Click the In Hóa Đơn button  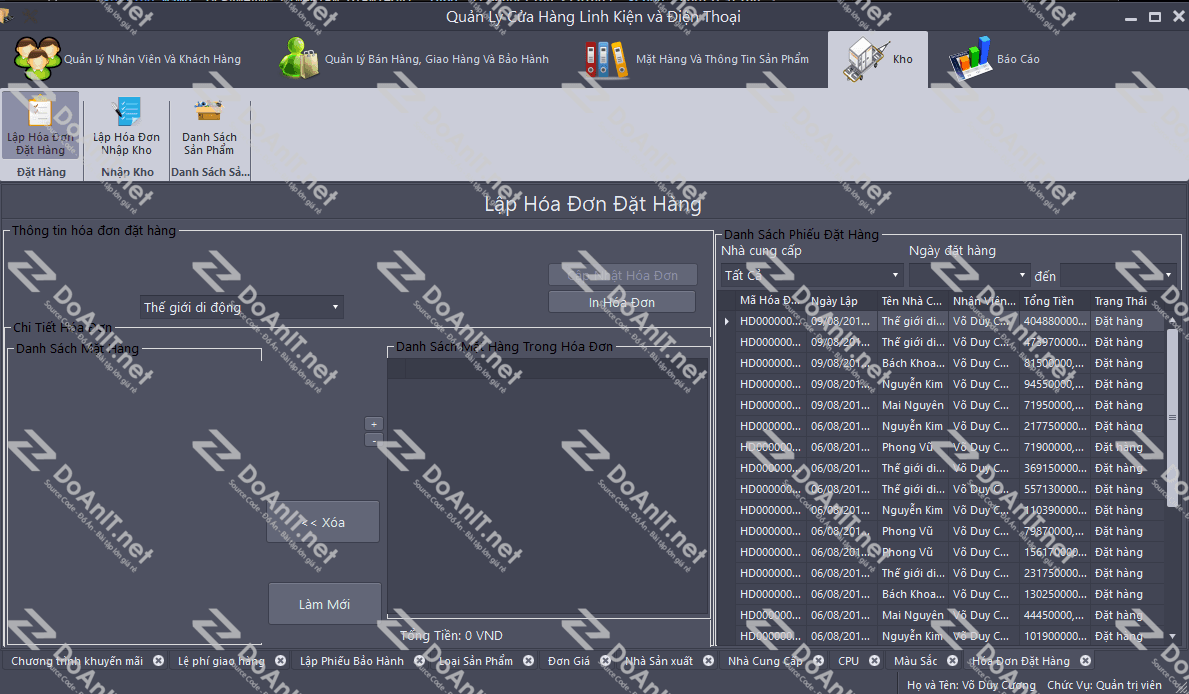pyautogui.click(x=621, y=302)
